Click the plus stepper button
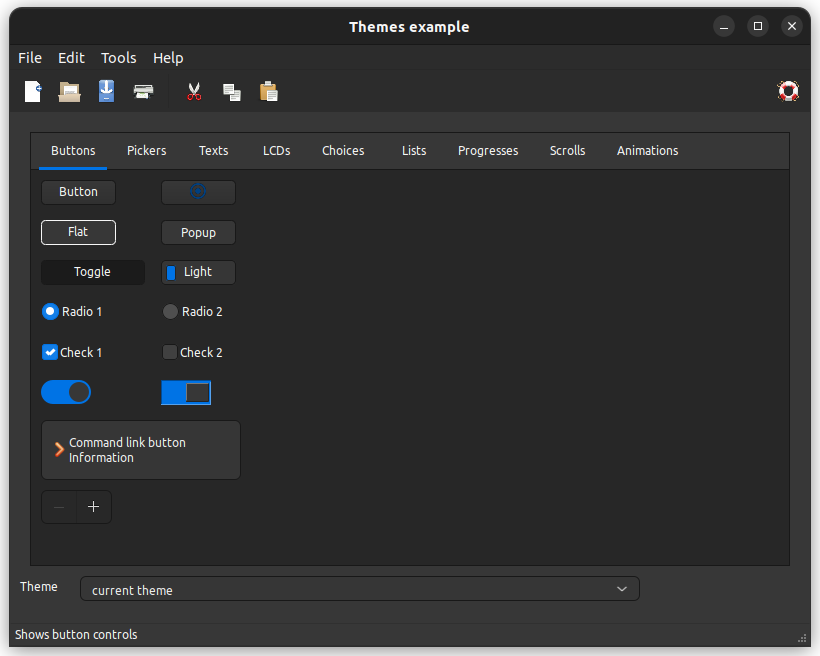Viewport: 820px width, 656px height. pos(94,507)
